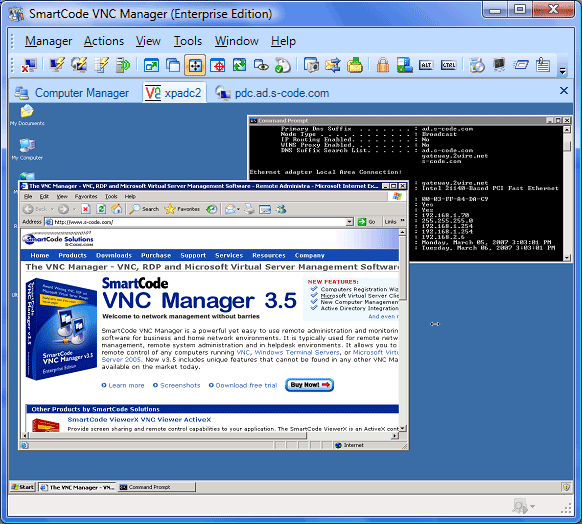Click the overlapping windows toolbar icon
This screenshot has width=582, height=524.
click(x=173, y=65)
